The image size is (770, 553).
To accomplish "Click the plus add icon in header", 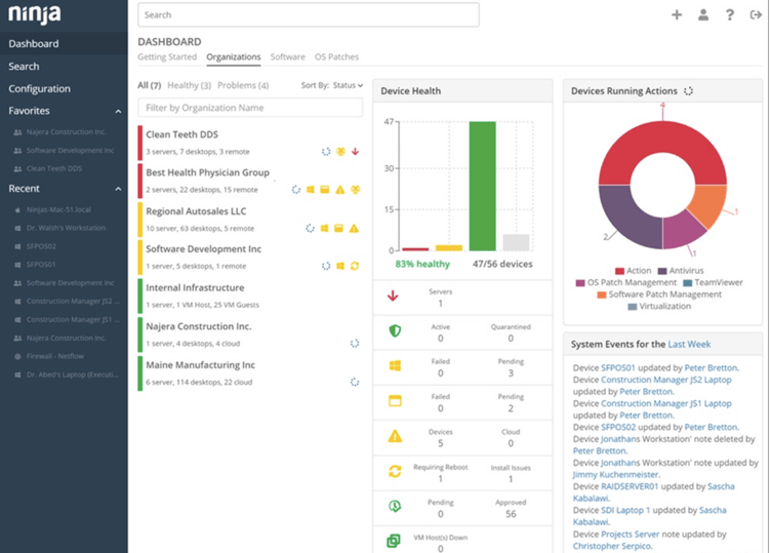I will 677,15.
